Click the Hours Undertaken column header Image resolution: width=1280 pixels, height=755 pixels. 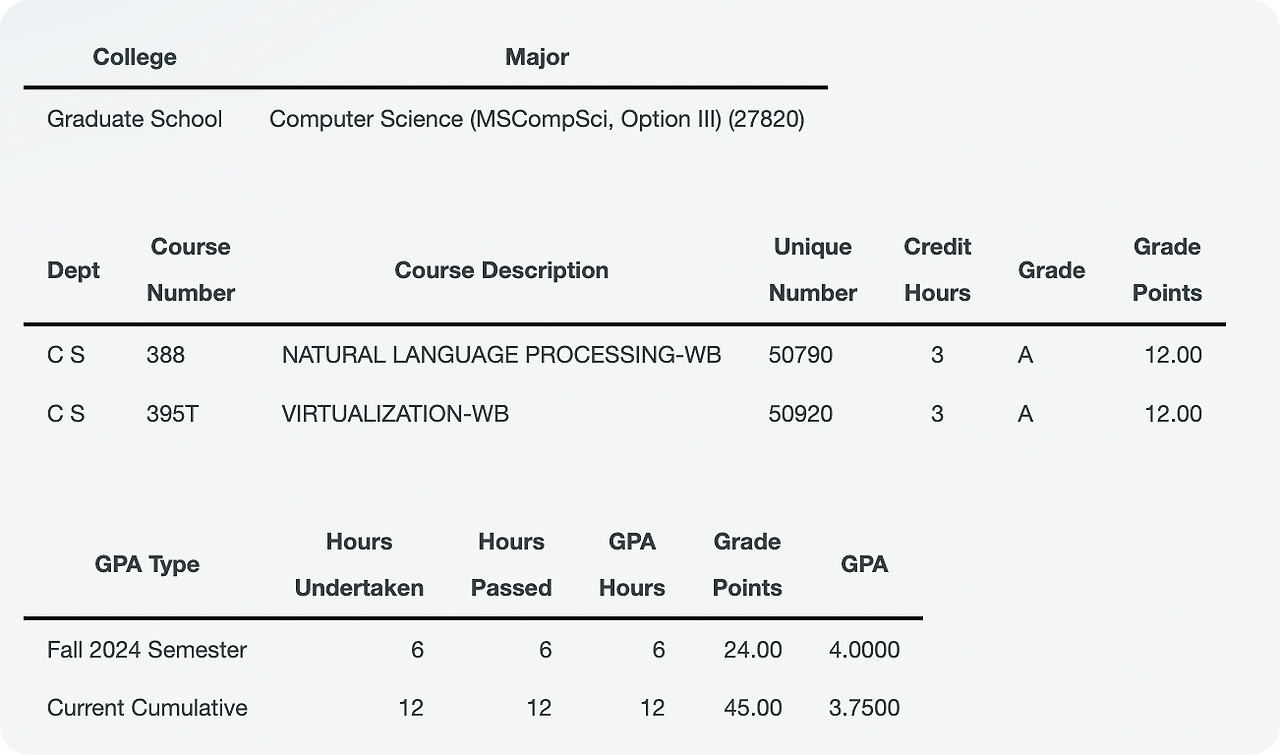[x=359, y=564]
